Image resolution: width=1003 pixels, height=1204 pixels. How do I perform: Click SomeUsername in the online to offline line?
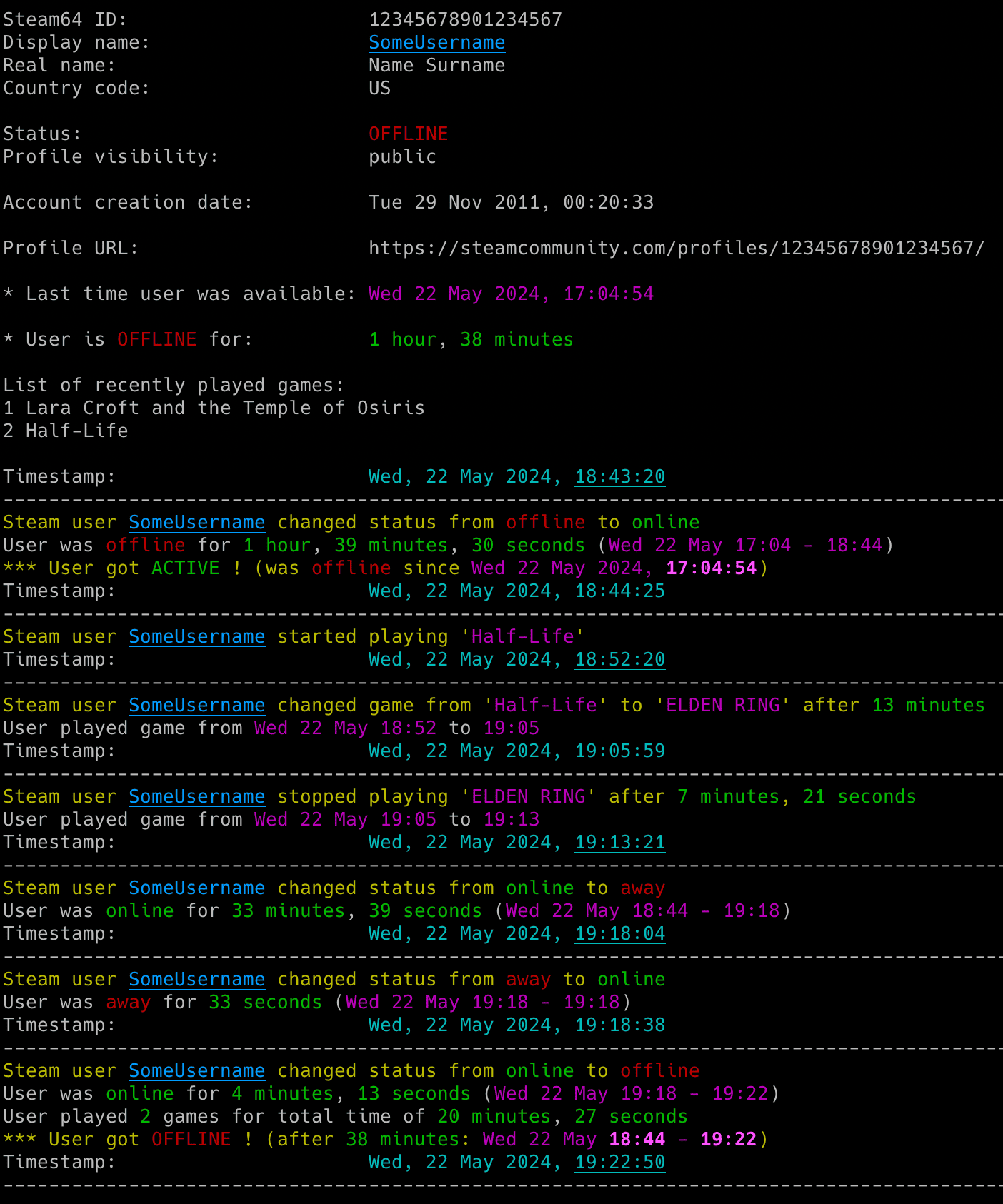click(x=197, y=1071)
